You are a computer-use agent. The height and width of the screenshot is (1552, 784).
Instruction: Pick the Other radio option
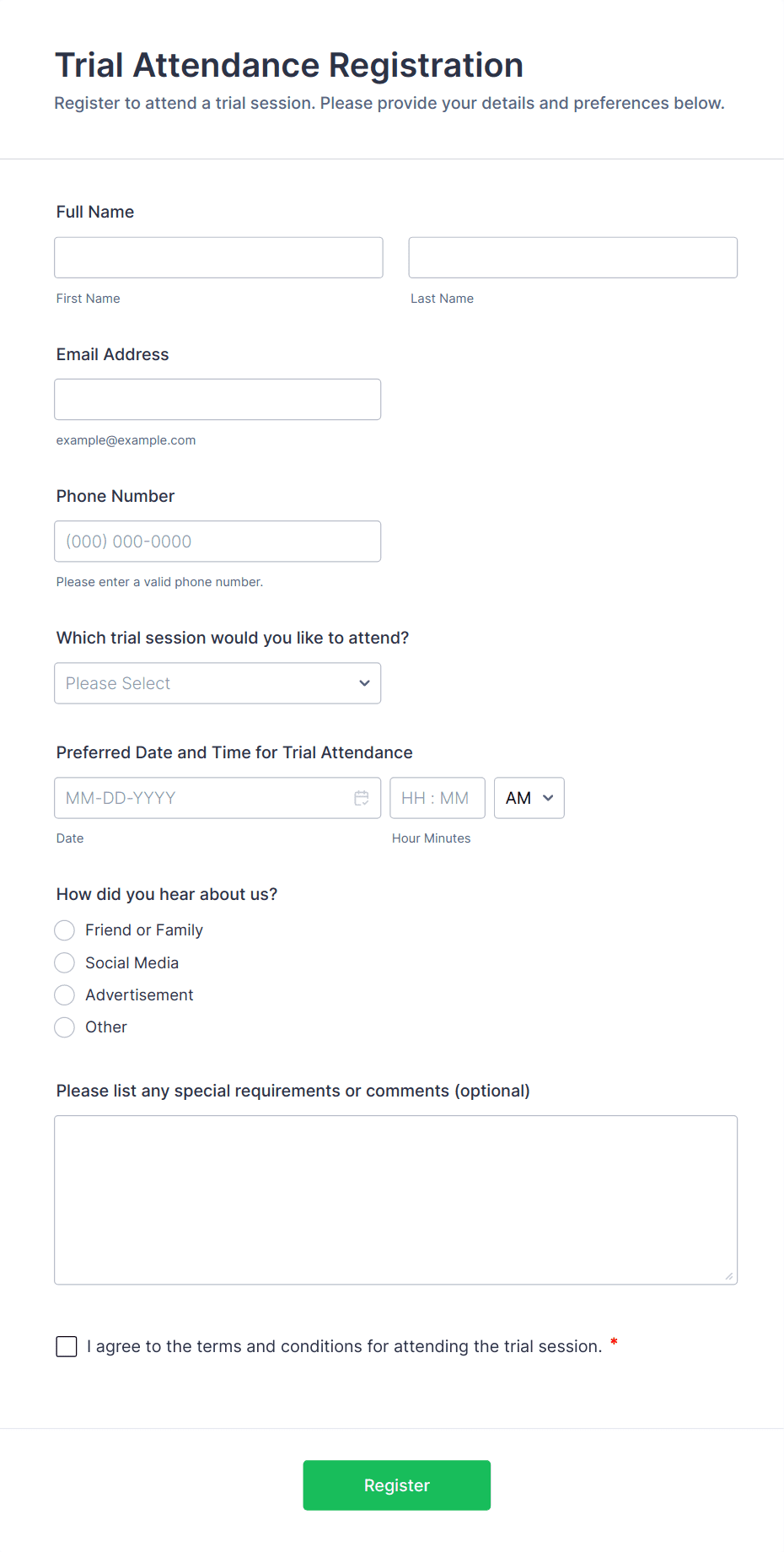[x=65, y=1027]
